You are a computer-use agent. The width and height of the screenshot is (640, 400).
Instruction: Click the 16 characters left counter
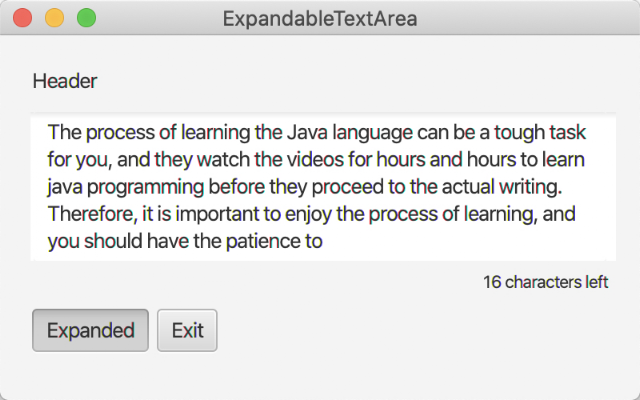[x=546, y=282]
